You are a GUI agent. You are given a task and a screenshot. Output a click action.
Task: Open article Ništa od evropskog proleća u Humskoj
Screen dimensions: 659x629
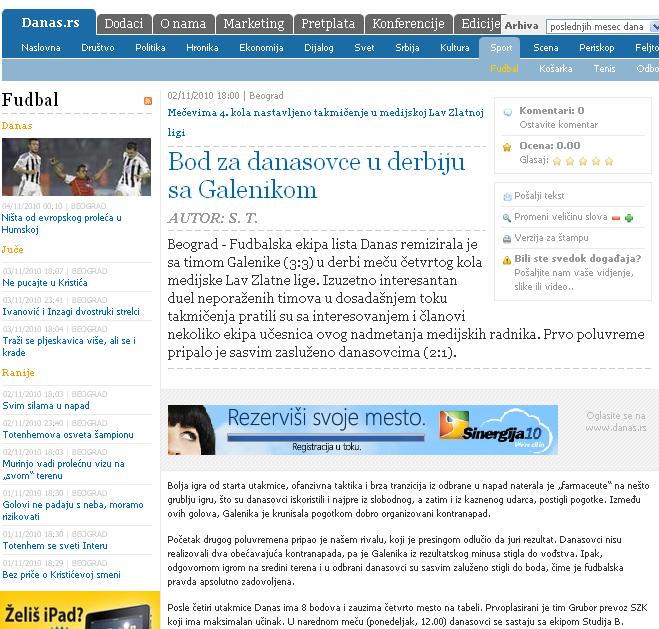61,224
